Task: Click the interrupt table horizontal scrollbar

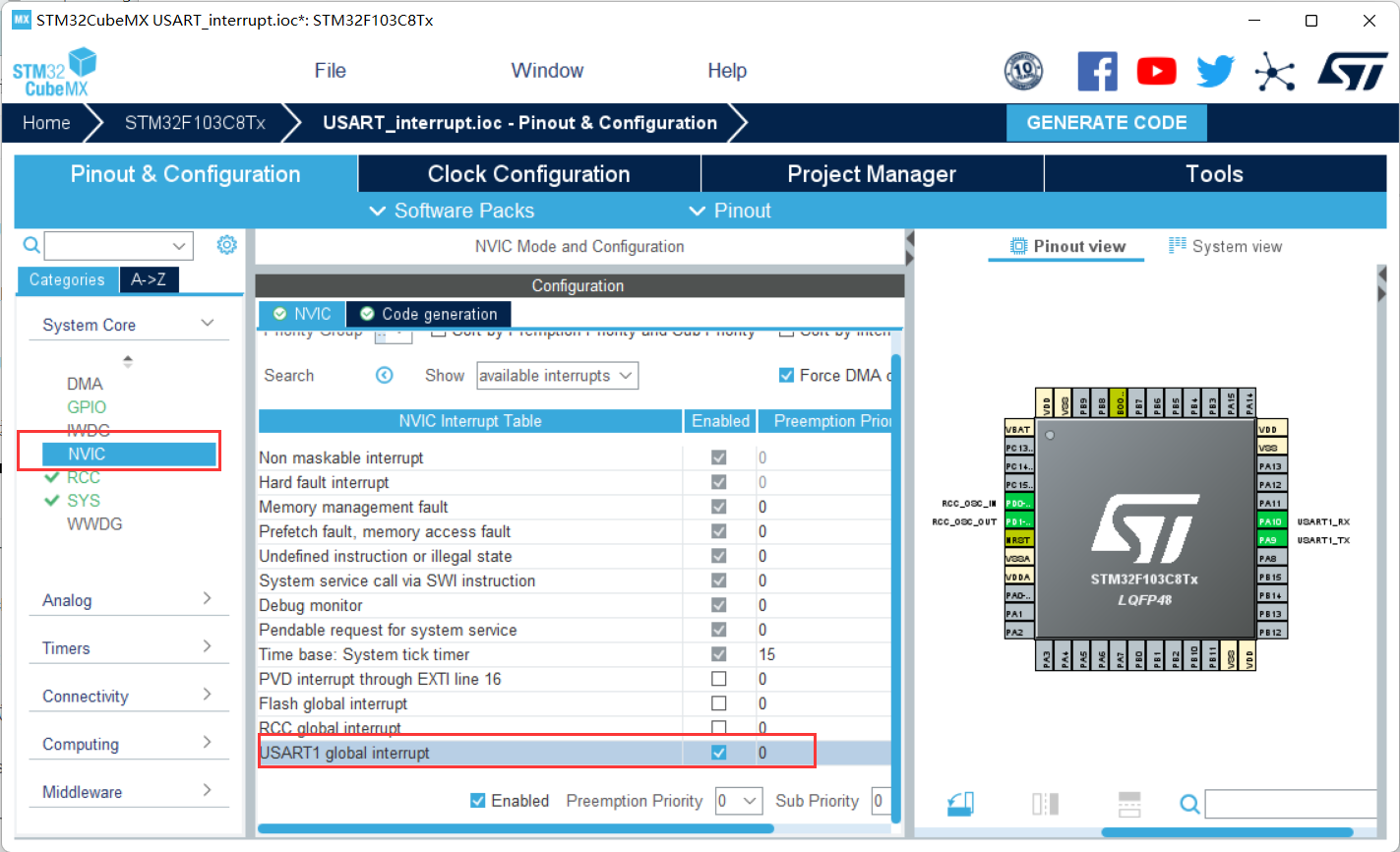Action: coord(515,829)
